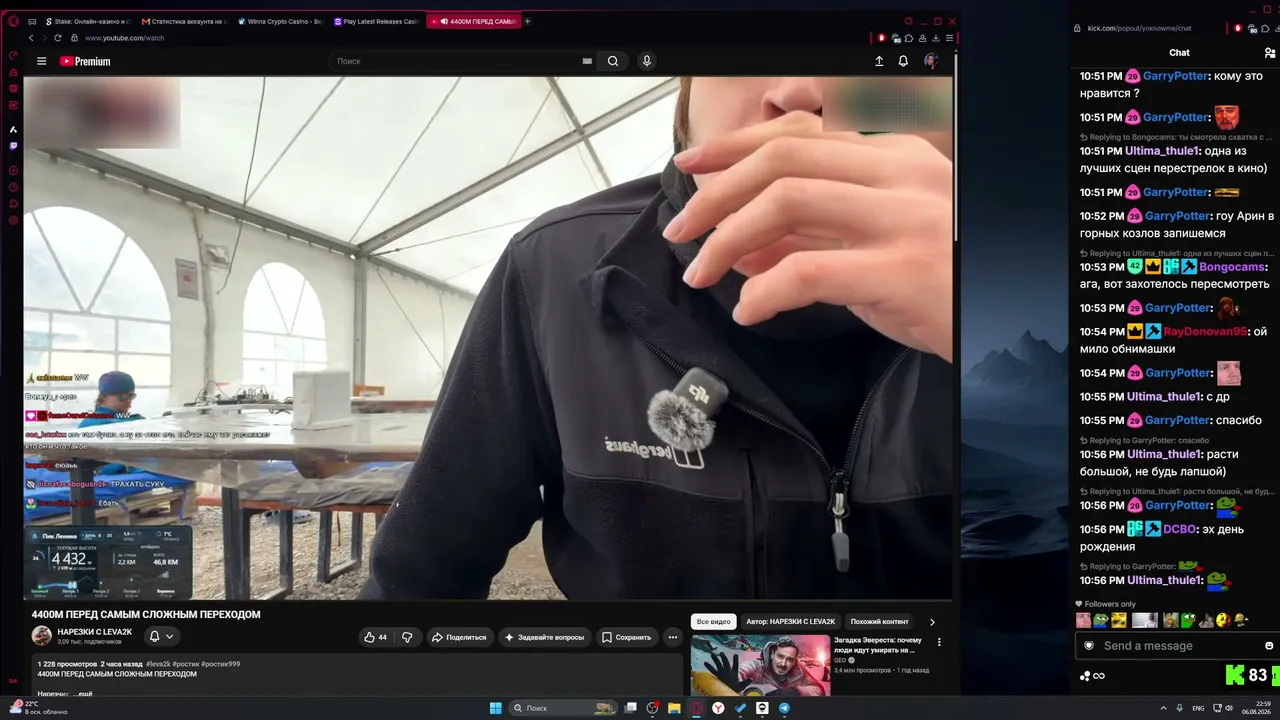Open Telegram from the taskbar
The width and height of the screenshot is (1280, 720).
pyautogui.click(x=784, y=708)
